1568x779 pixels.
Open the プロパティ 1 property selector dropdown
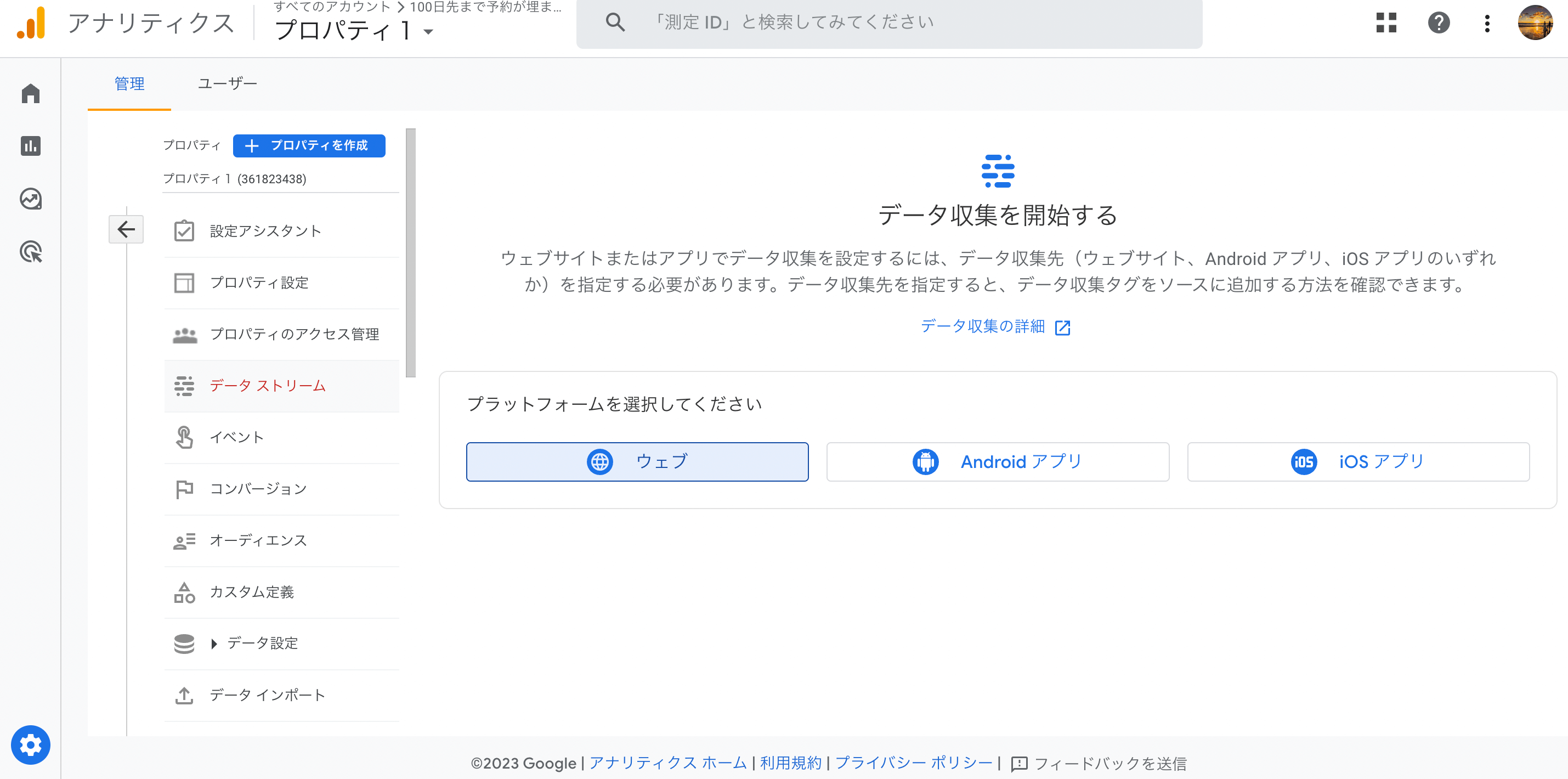pos(354,31)
